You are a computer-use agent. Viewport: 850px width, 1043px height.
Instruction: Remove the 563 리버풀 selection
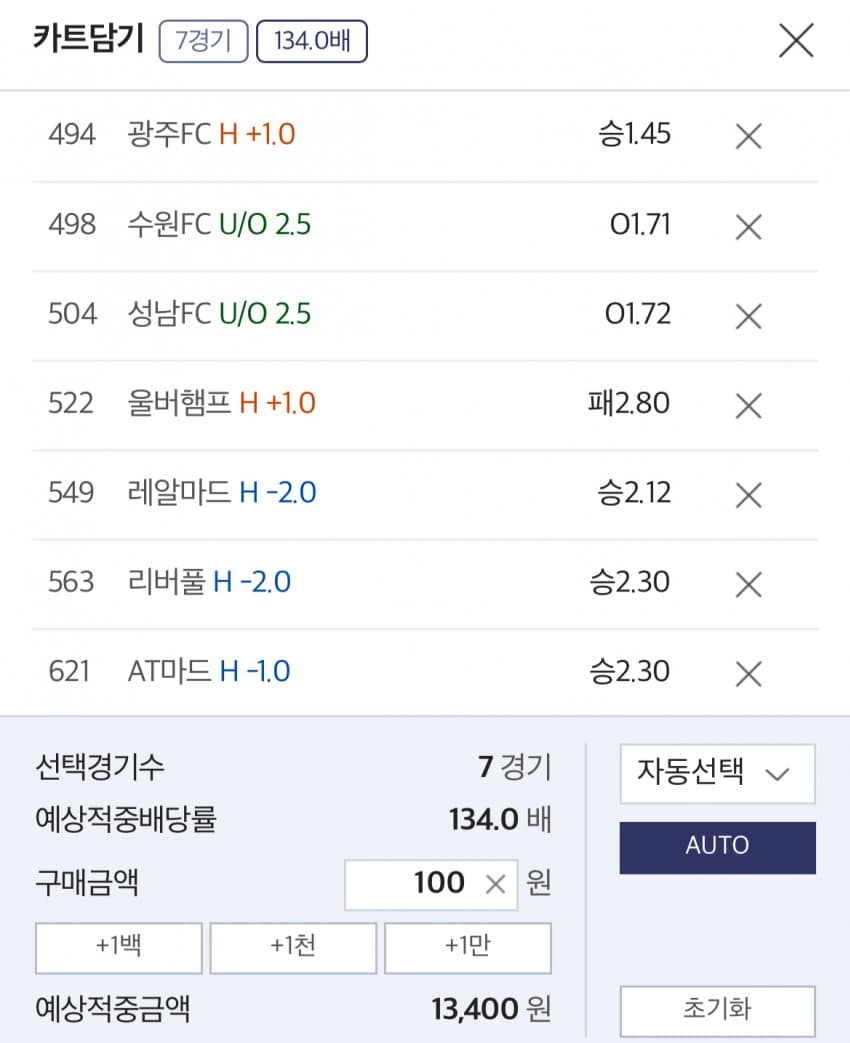coord(749,584)
